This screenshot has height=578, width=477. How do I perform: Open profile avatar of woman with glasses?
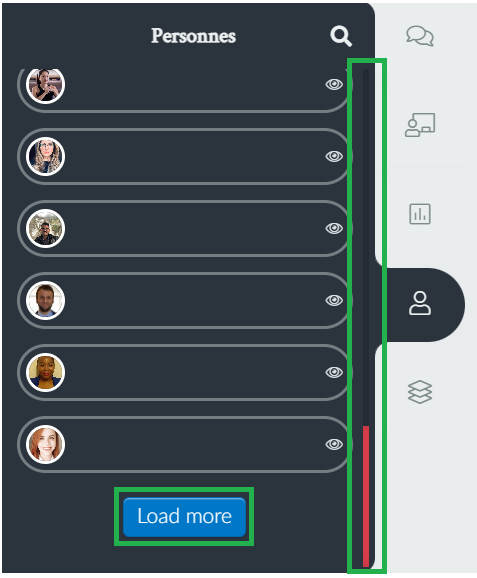(x=45, y=156)
